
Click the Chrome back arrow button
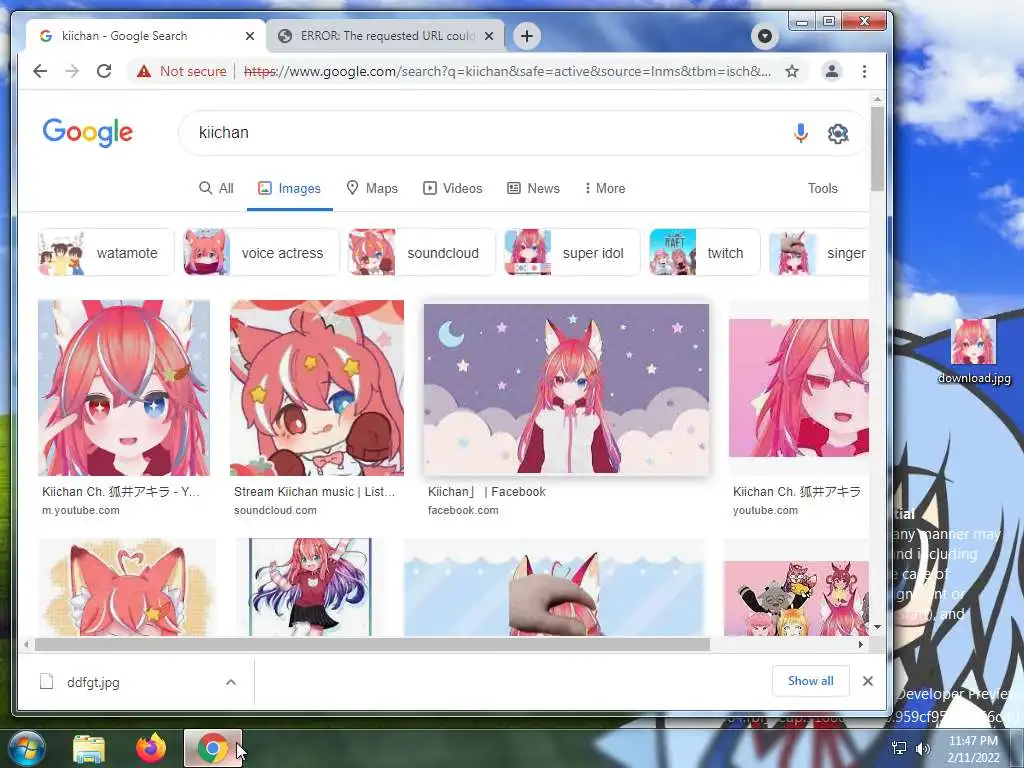pos(40,71)
